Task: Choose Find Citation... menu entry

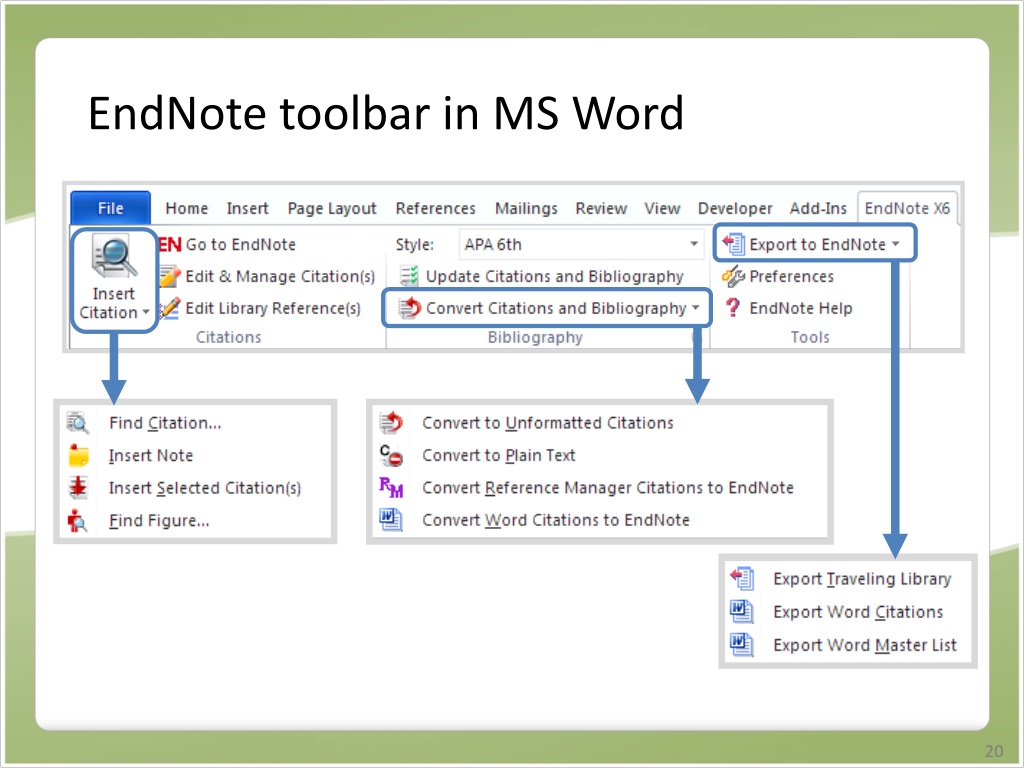Action: coord(165,423)
